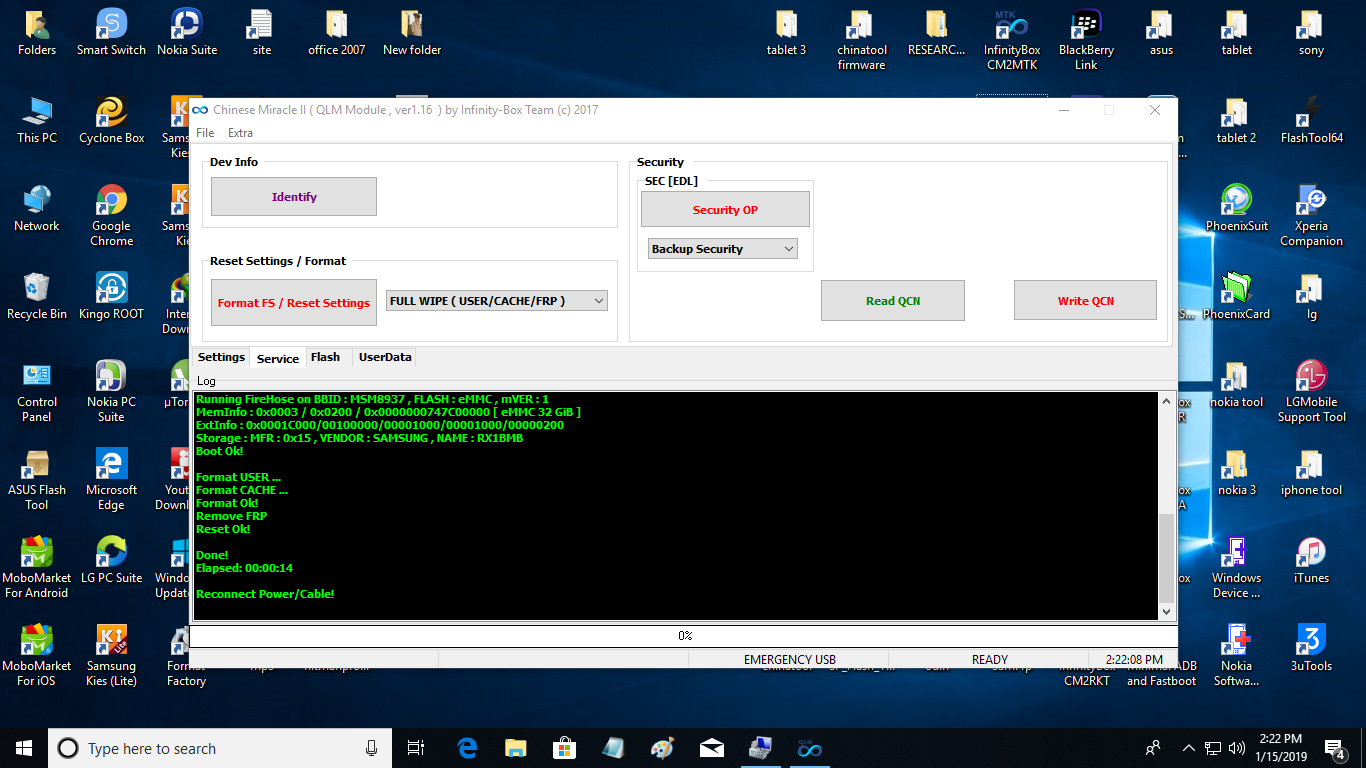Image resolution: width=1366 pixels, height=768 pixels.
Task: Select the Xperia Companion desktop icon
Action: pos(1311,217)
